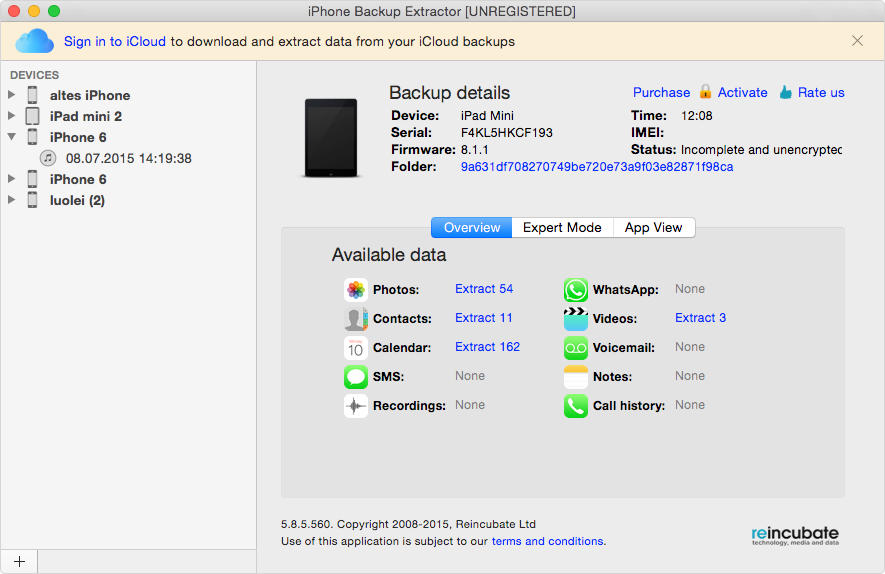Viewport: 885px width, 574px height.
Task: Click the Activate lock icon
Action: pos(705,91)
